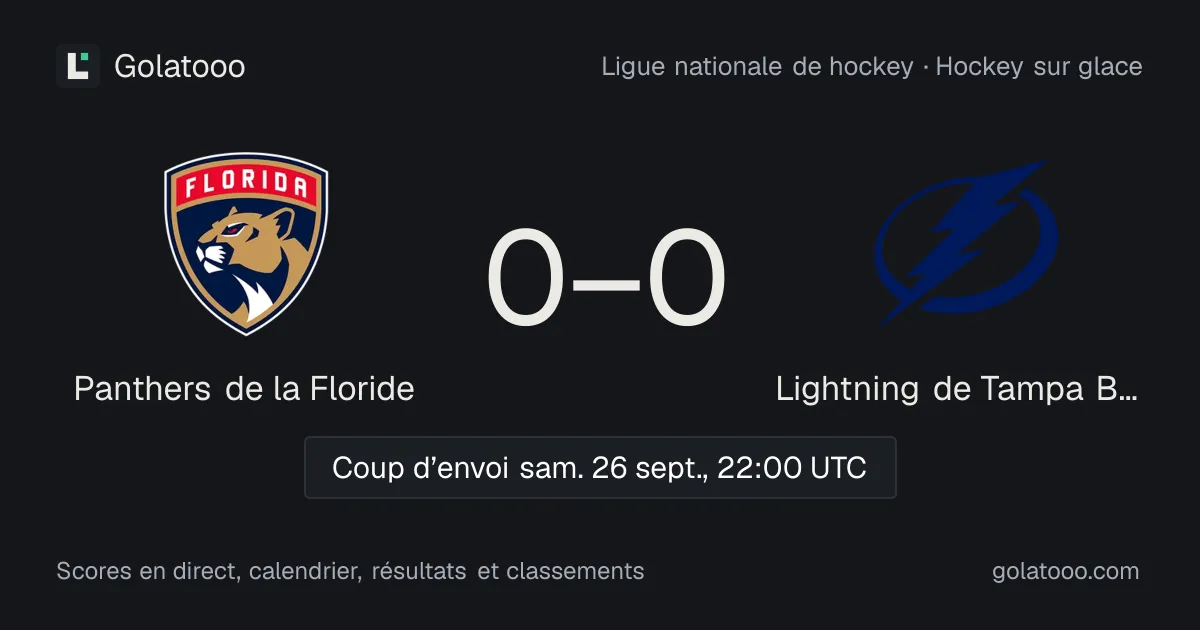The height and width of the screenshot is (630, 1200).
Task: Select the Hockey sur glace sport label
Action: tap(1039, 67)
